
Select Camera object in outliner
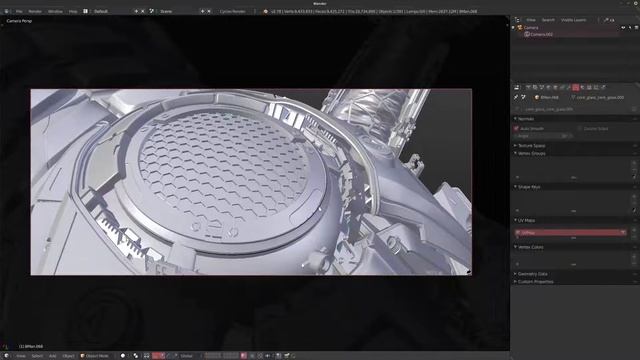pos(531,28)
